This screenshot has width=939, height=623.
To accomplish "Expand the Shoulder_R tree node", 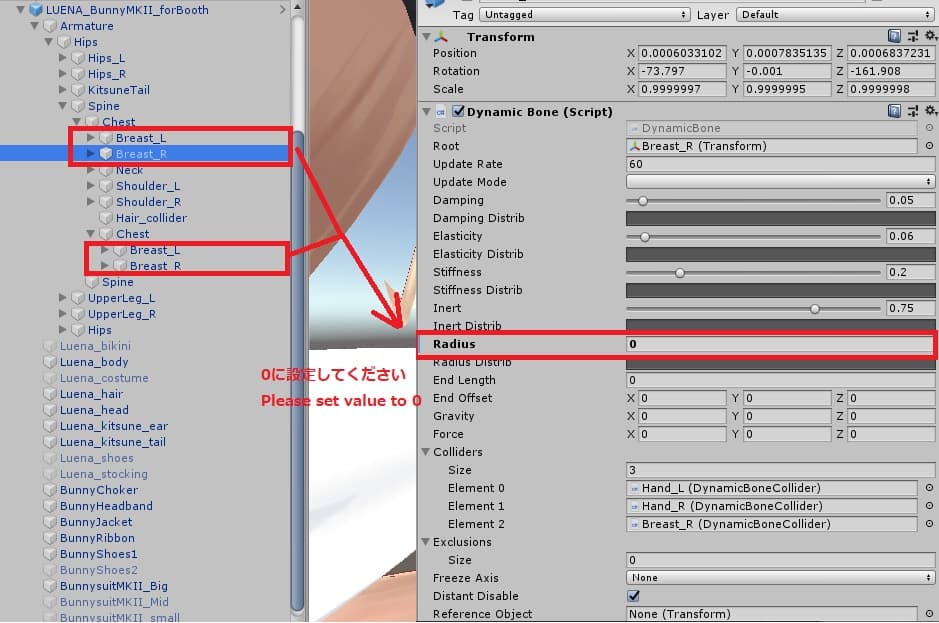I will [x=90, y=202].
